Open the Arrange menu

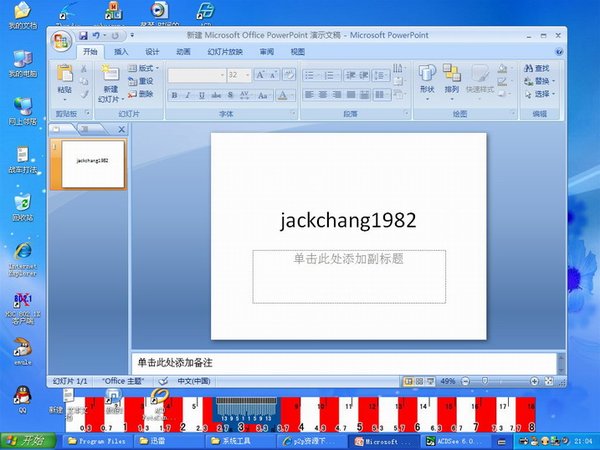pos(452,83)
